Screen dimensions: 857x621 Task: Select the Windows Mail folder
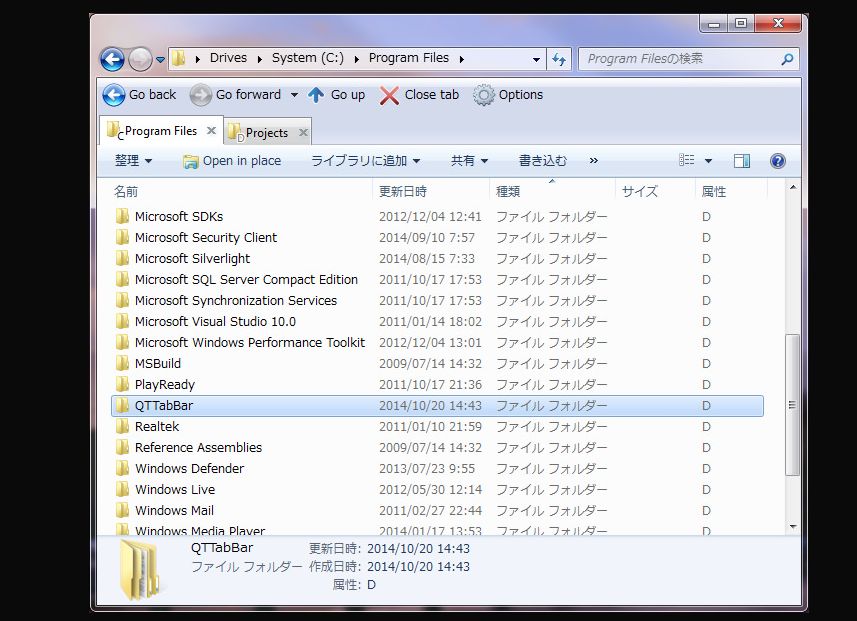[x=437, y=511]
